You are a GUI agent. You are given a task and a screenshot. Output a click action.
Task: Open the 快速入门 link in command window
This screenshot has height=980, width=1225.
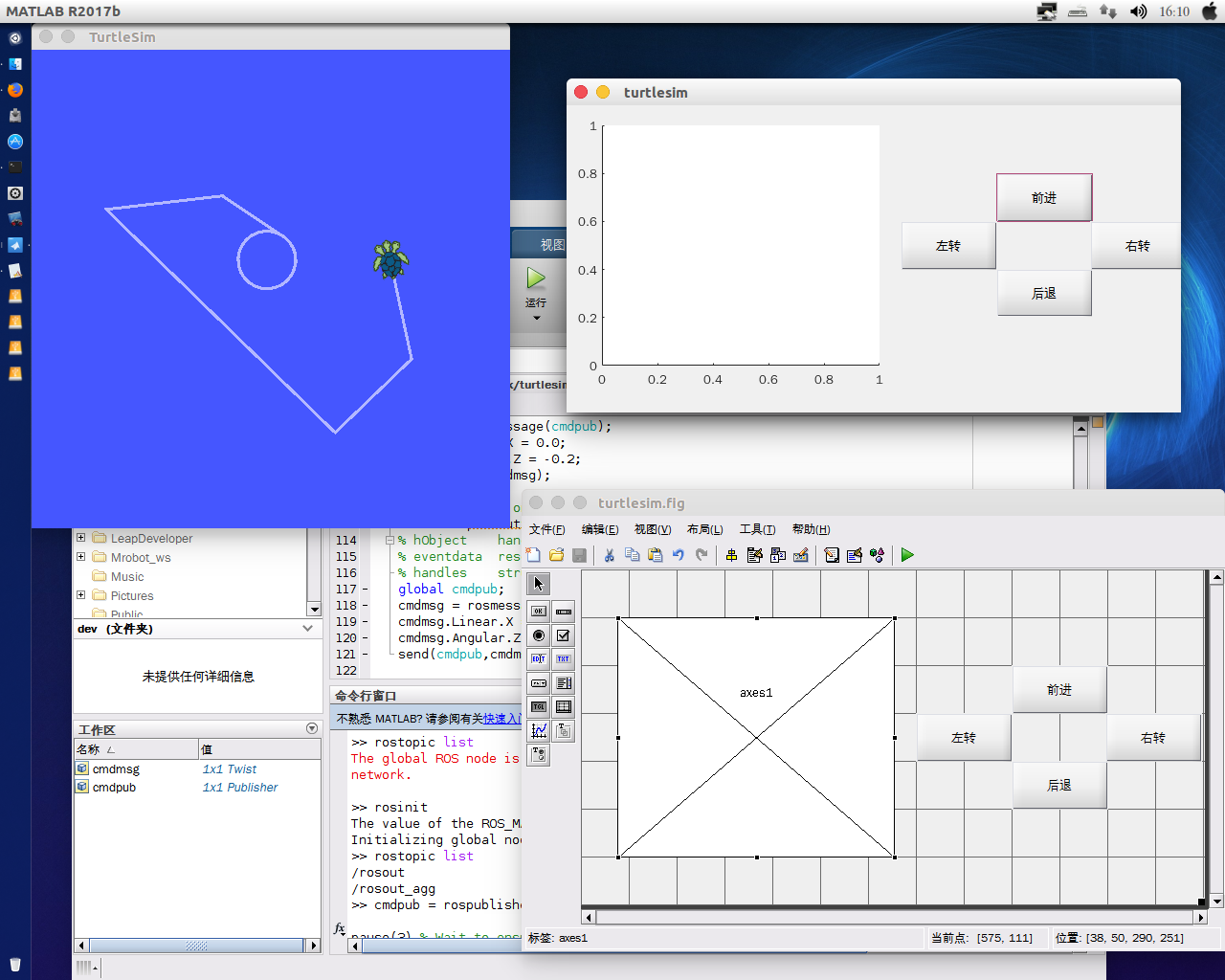(501, 719)
